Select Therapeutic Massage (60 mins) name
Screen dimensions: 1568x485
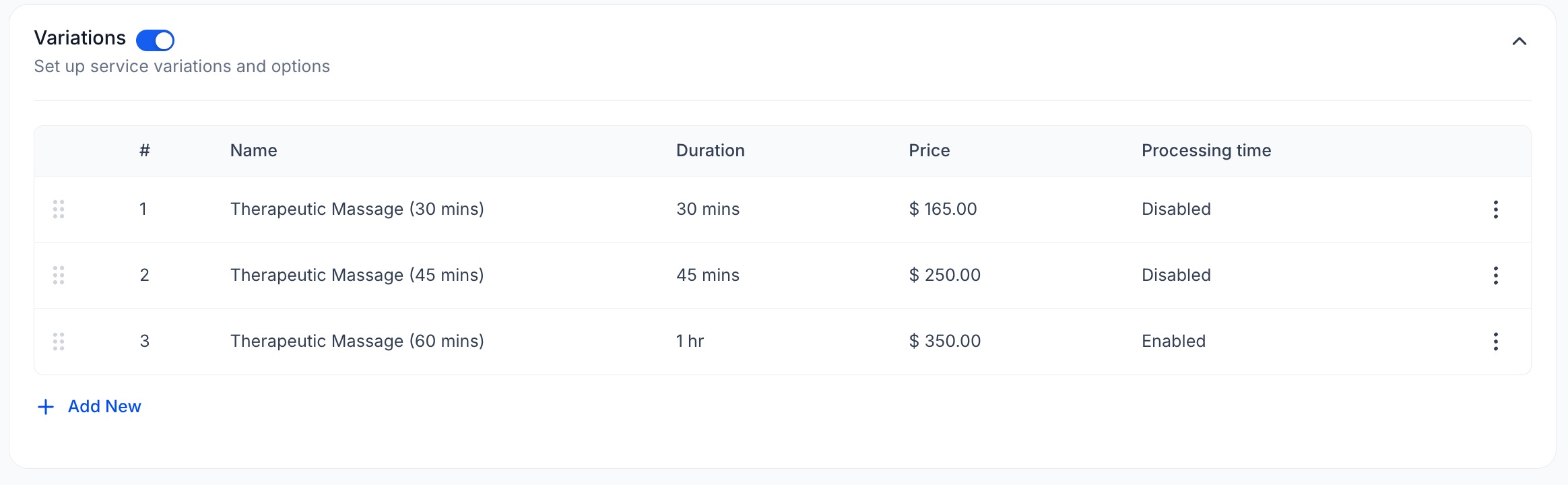pyautogui.click(x=357, y=341)
